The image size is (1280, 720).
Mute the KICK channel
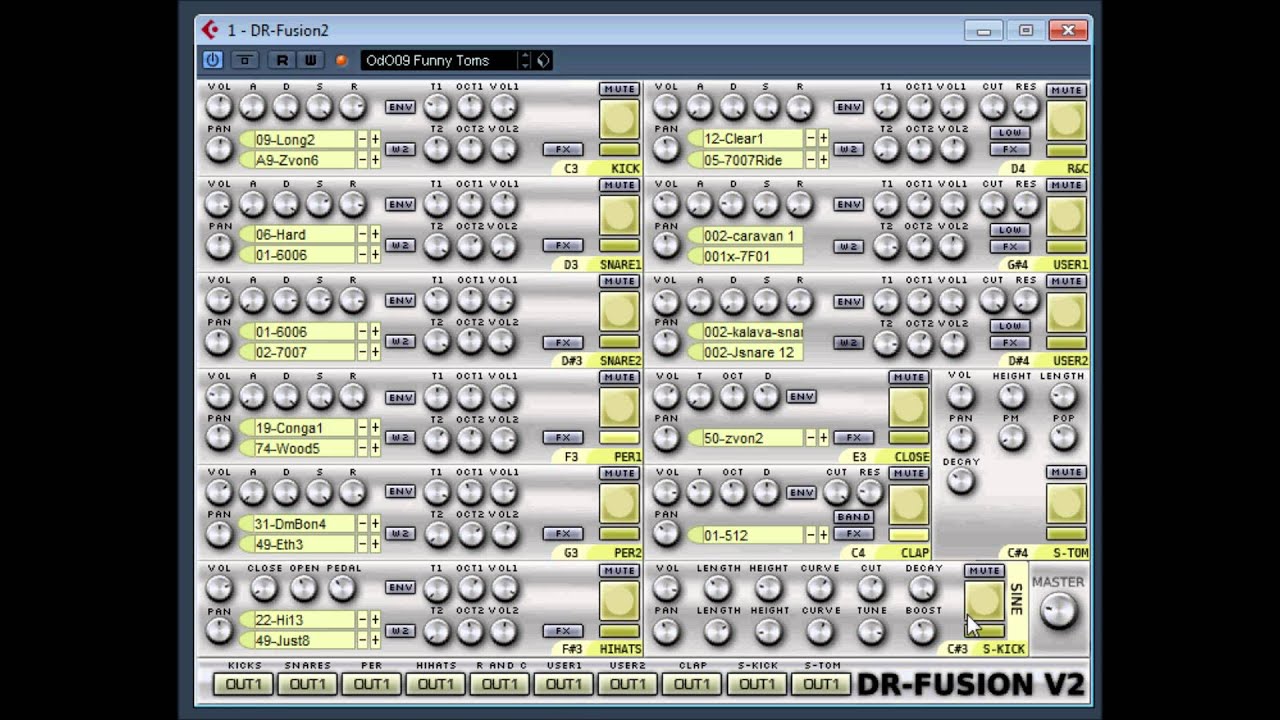(619, 89)
